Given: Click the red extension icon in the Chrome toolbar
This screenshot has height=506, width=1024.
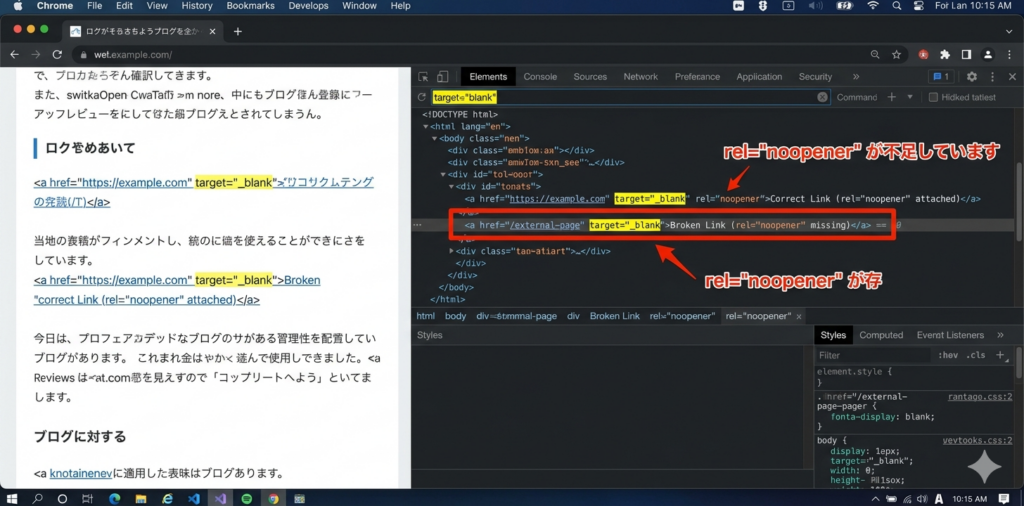Looking at the screenshot, I should 923,55.
